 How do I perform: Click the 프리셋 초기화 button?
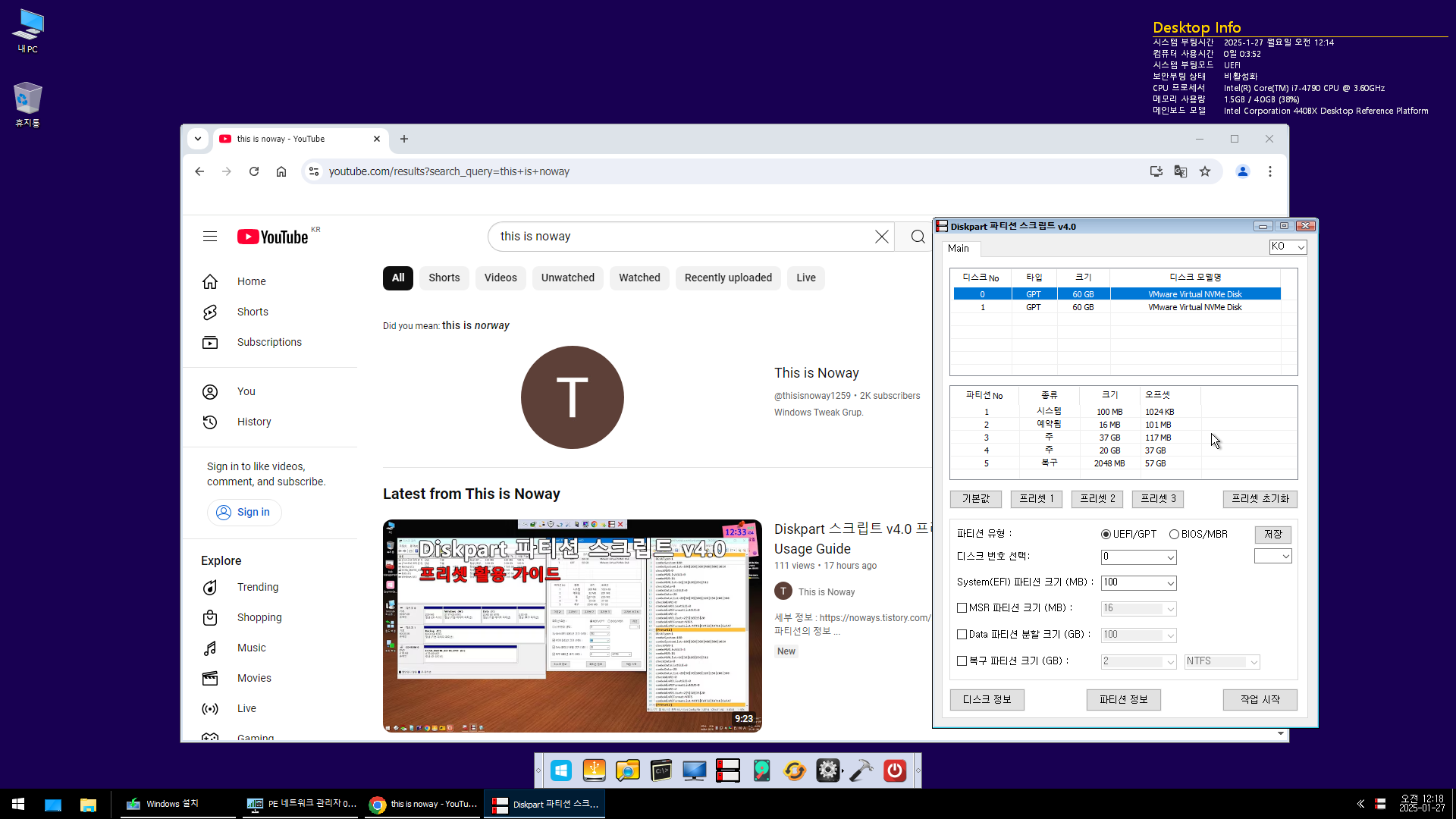point(1260,498)
